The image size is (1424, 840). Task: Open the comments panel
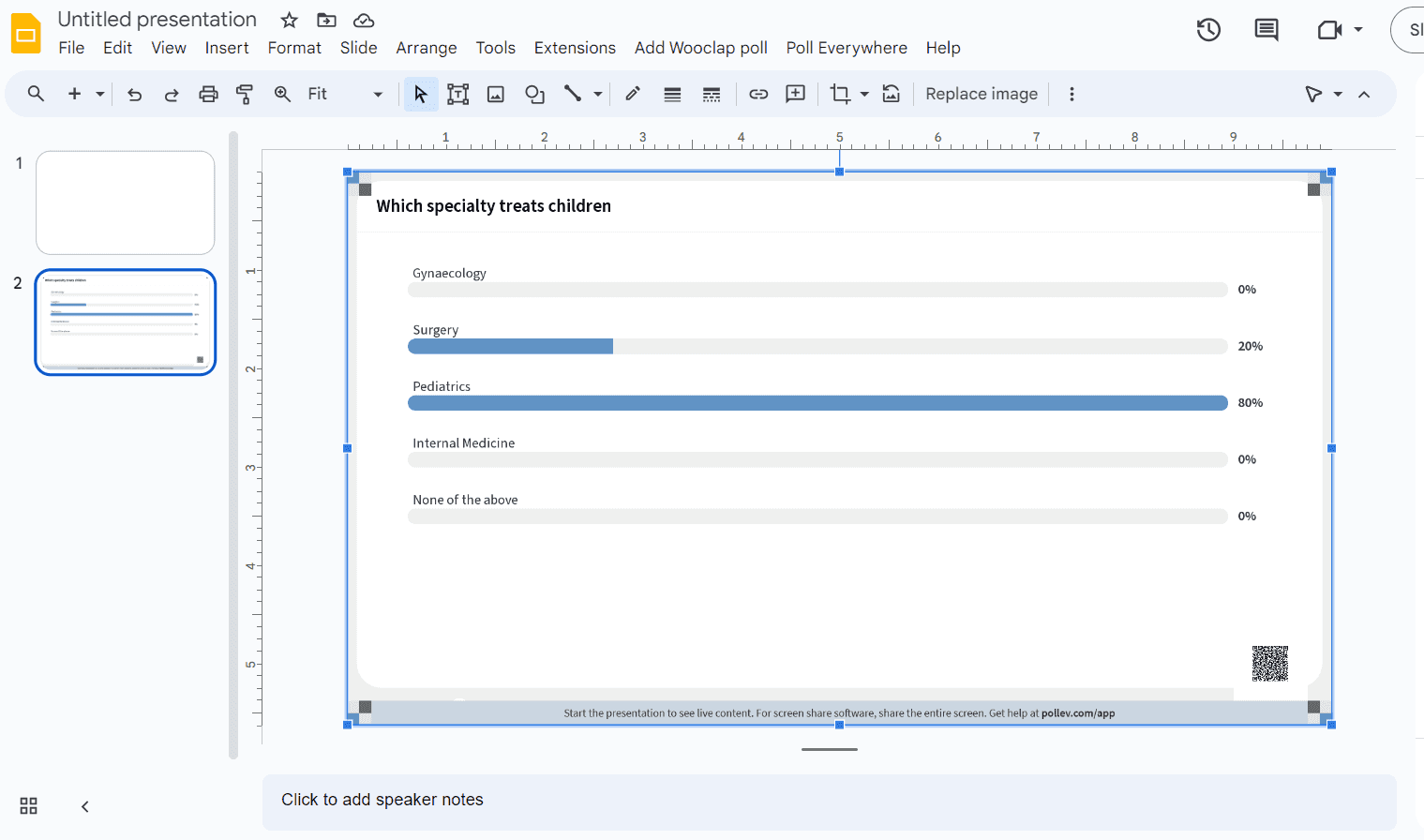1267,30
